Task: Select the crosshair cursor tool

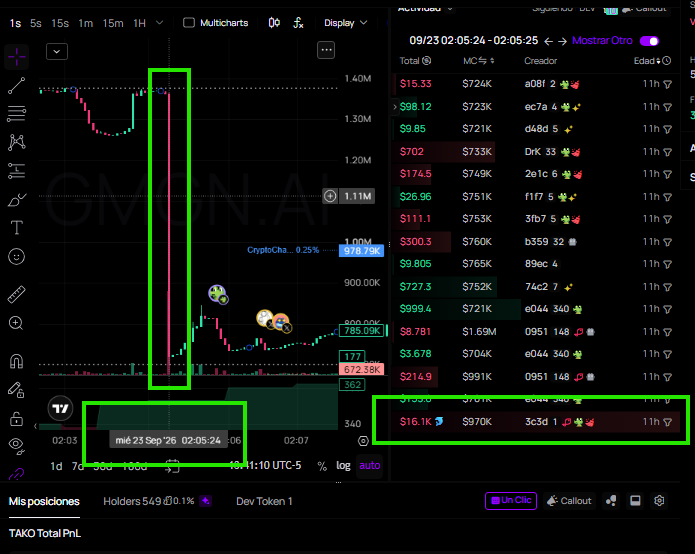Action: [x=16, y=57]
